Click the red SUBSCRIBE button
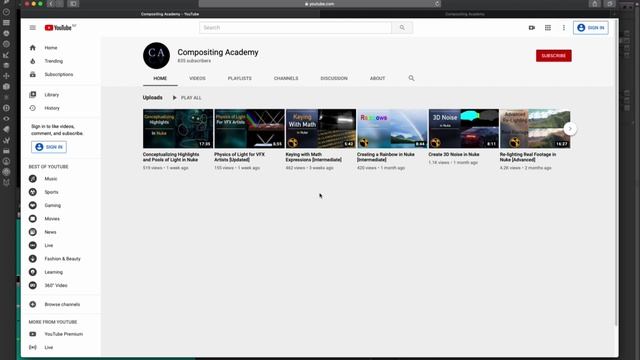Image resolution: width=640 pixels, height=360 pixels. (x=553, y=56)
